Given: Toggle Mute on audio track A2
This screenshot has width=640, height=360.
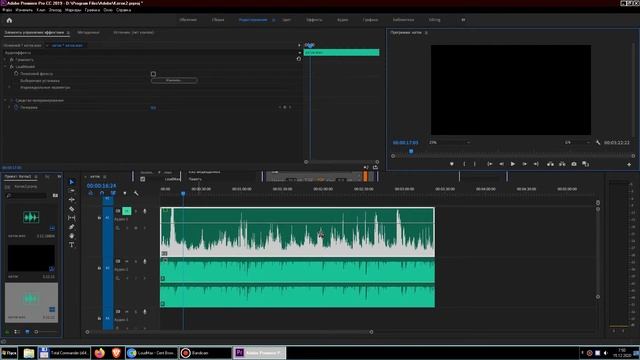Looking at the screenshot, I should (127, 261).
